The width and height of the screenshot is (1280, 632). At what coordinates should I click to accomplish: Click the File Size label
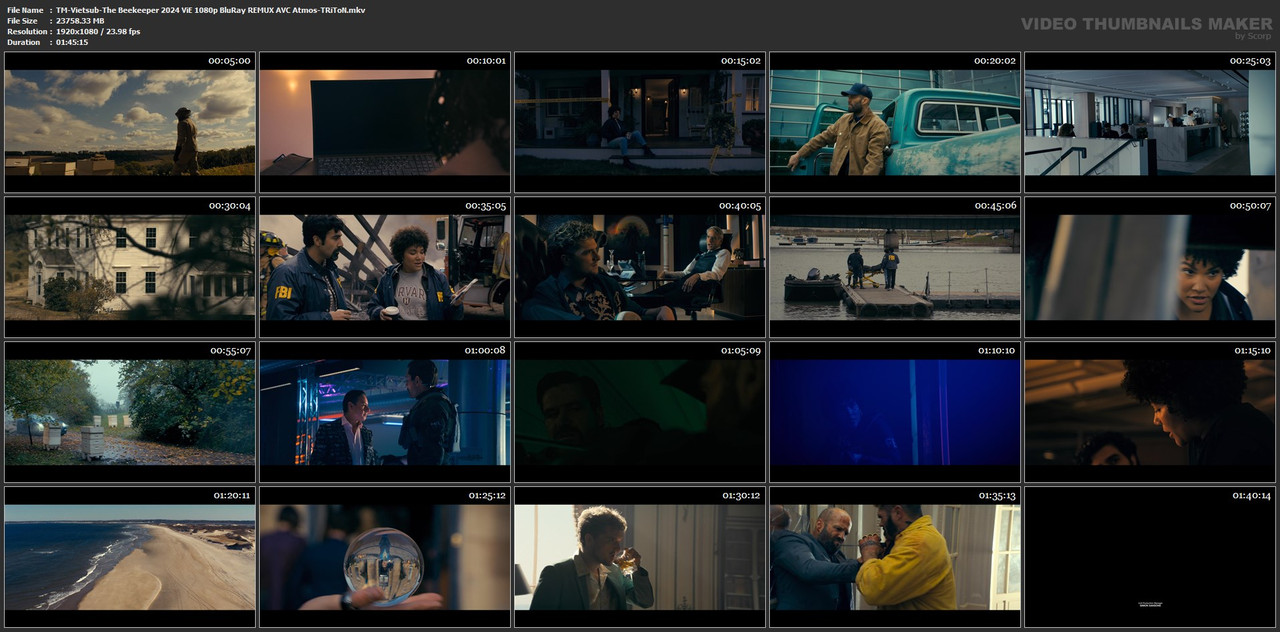coord(22,21)
